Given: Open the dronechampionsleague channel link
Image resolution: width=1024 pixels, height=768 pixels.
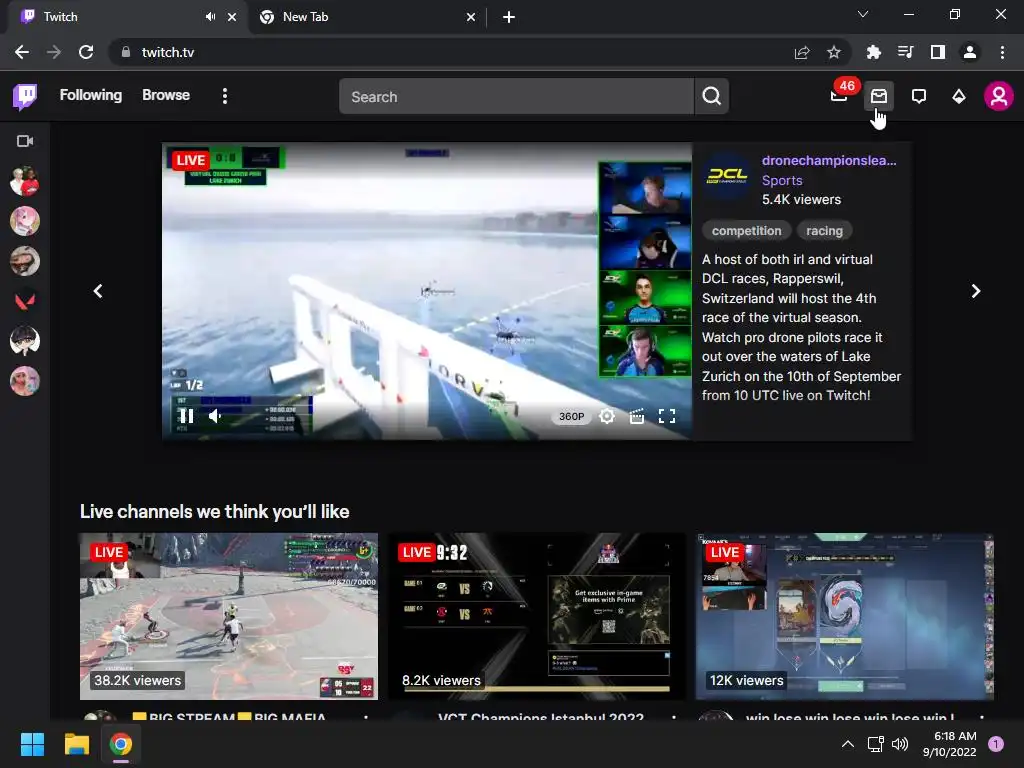Looking at the screenshot, I should point(829,161).
